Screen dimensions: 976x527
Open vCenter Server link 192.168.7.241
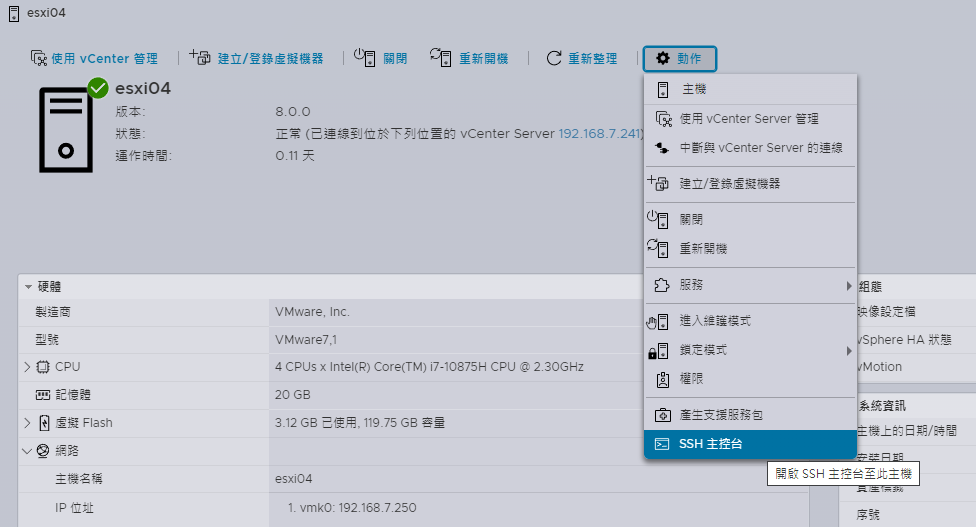[x=599, y=134]
